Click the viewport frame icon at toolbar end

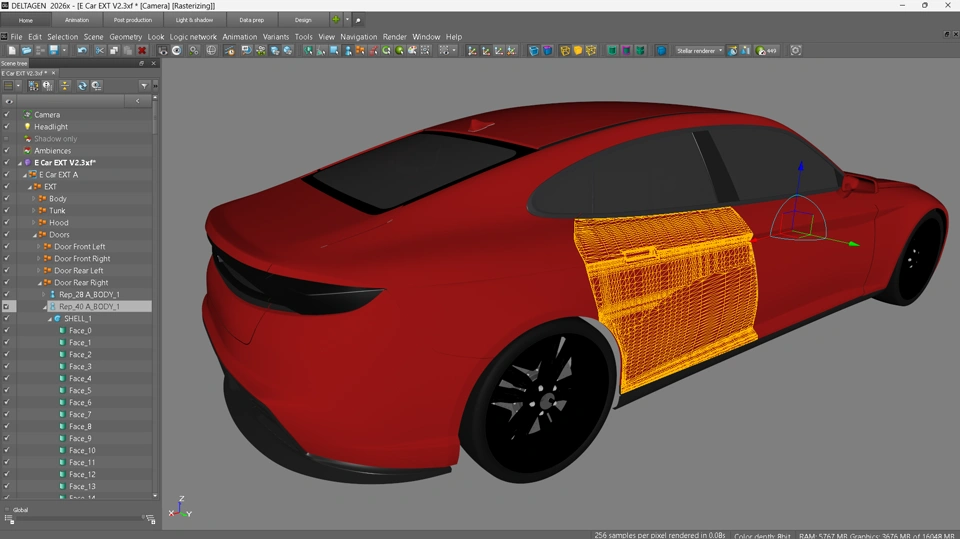click(795, 51)
